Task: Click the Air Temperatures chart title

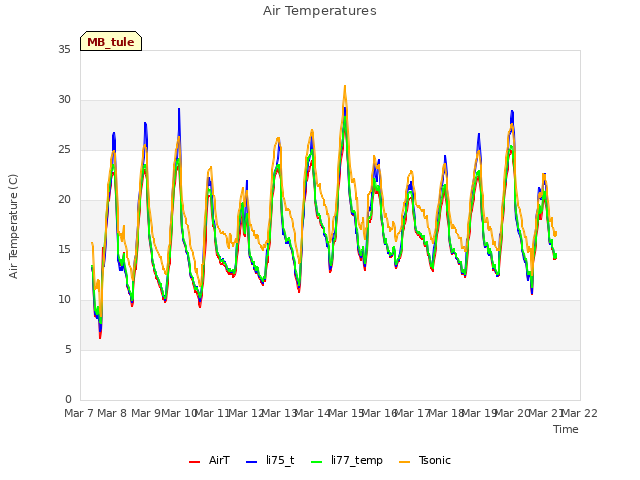Action: coord(320,11)
